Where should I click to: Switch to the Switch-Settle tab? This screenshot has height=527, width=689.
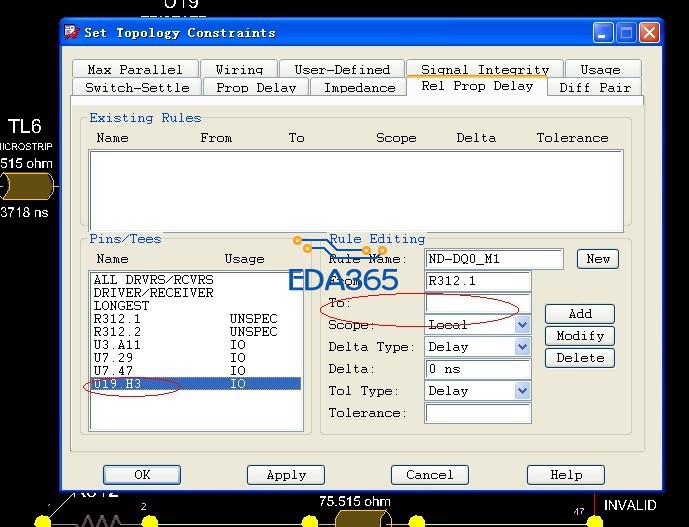pyautogui.click(x=137, y=87)
